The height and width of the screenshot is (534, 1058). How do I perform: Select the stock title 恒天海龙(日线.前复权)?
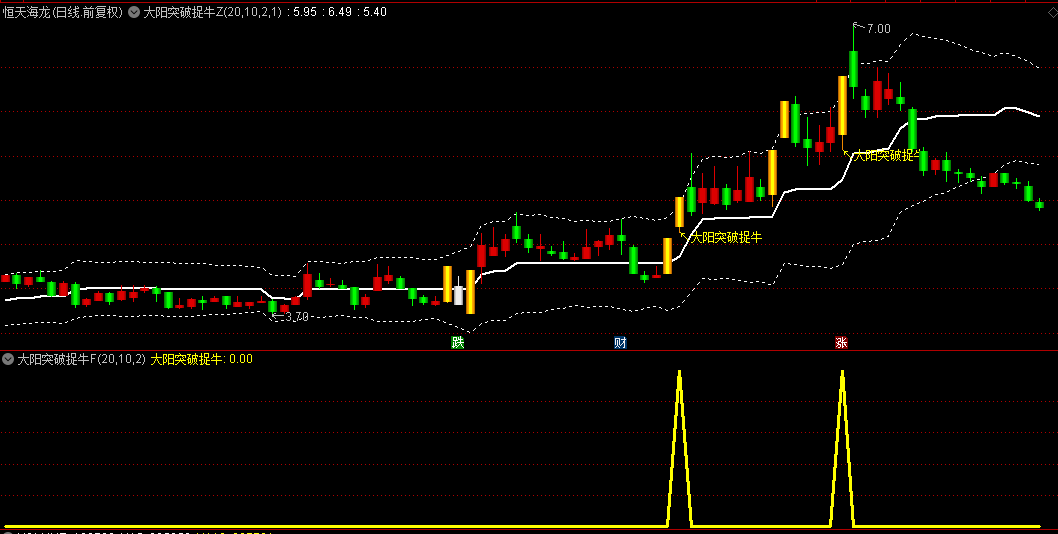[x=63, y=11]
